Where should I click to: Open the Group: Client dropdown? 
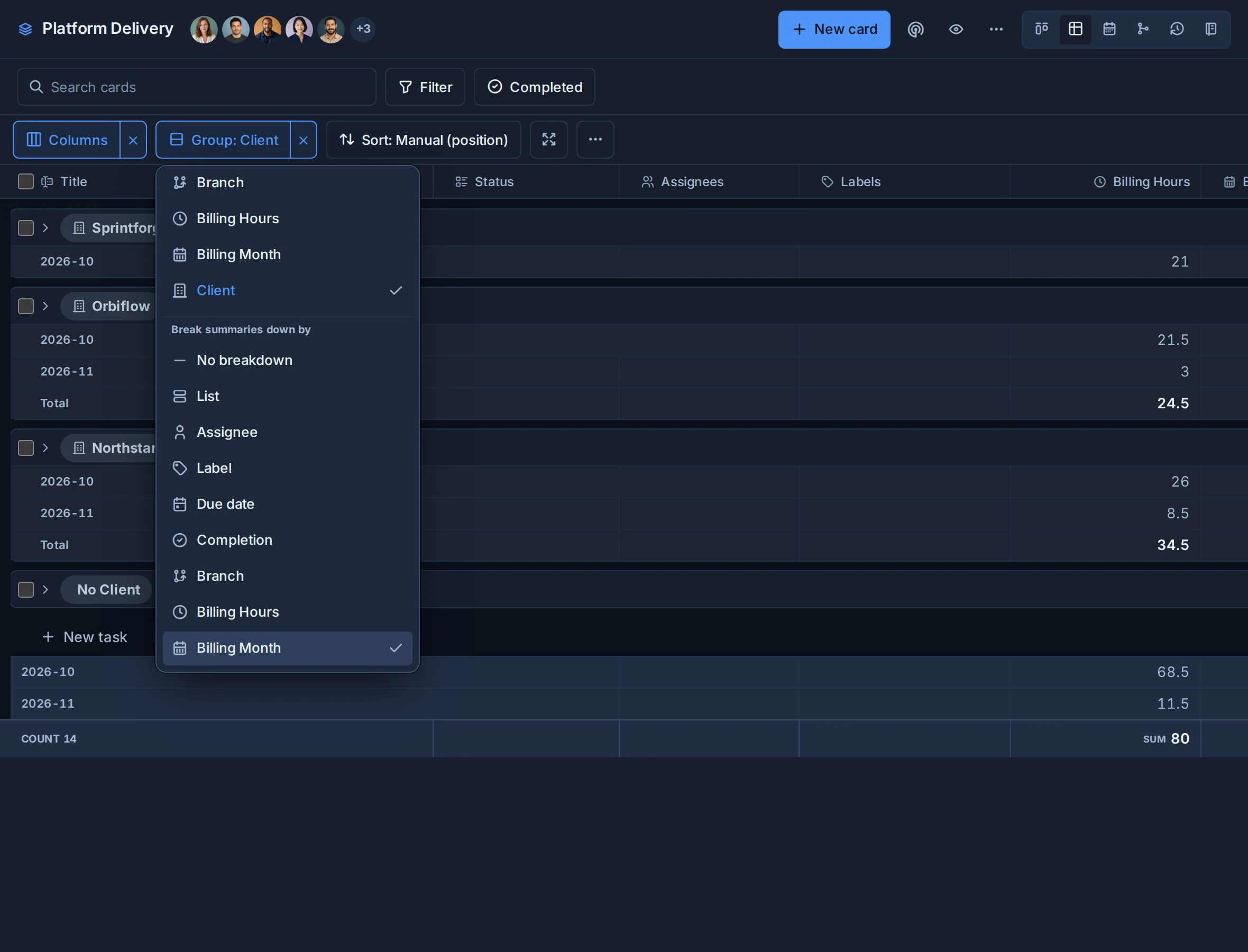pos(223,140)
